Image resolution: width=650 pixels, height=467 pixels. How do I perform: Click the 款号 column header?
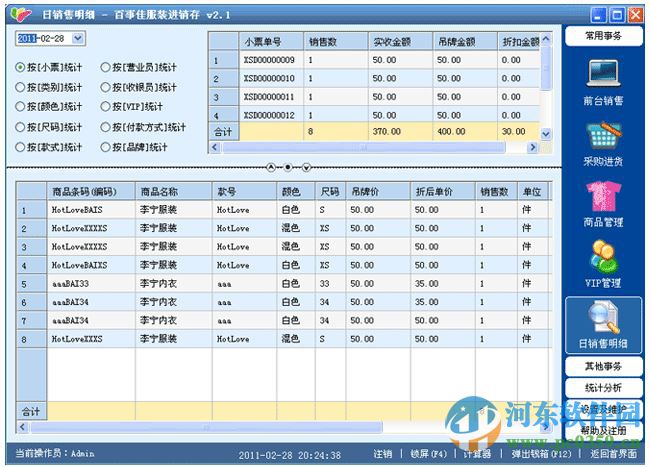coord(245,191)
